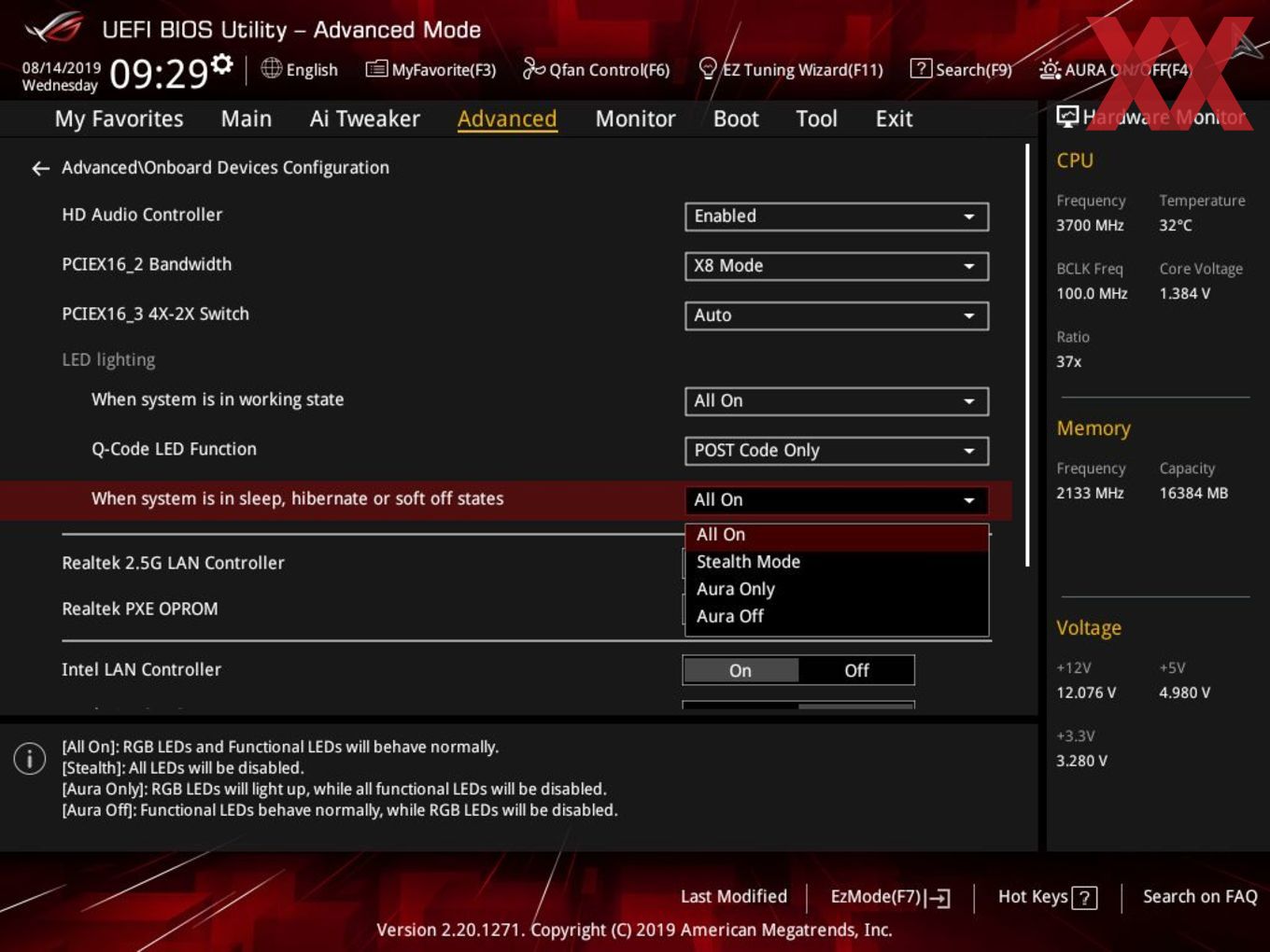Collapse sleep states LED dropdown

pos(836,500)
